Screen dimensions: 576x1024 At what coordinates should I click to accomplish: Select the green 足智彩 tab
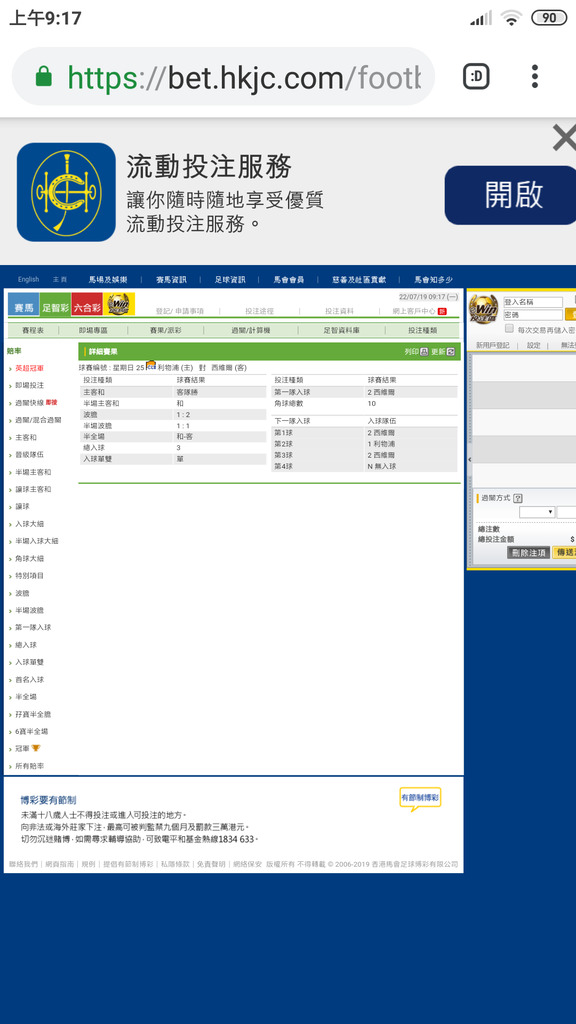pyautogui.click(x=55, y=304)
